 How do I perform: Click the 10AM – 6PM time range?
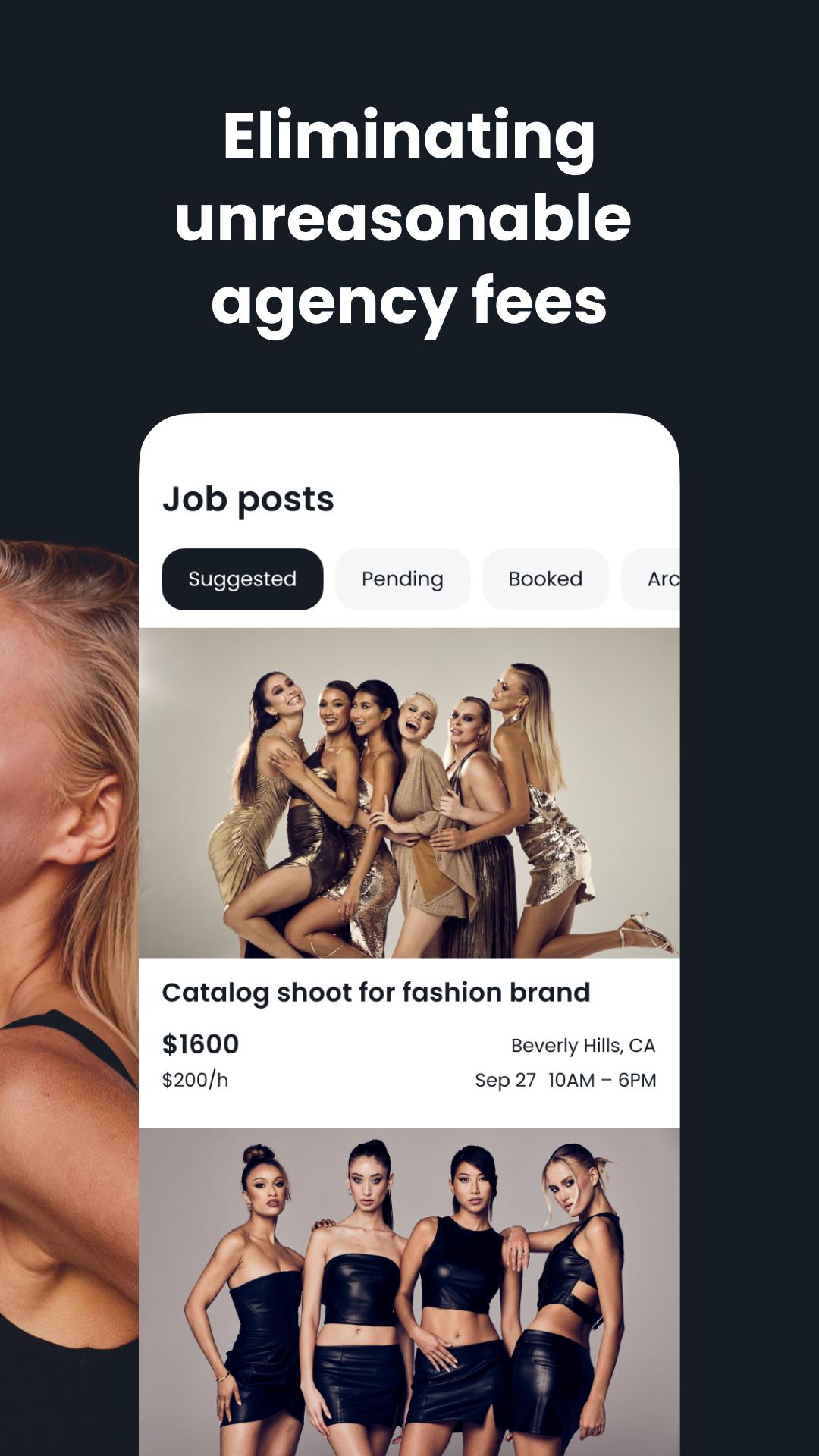[602, 1080]
